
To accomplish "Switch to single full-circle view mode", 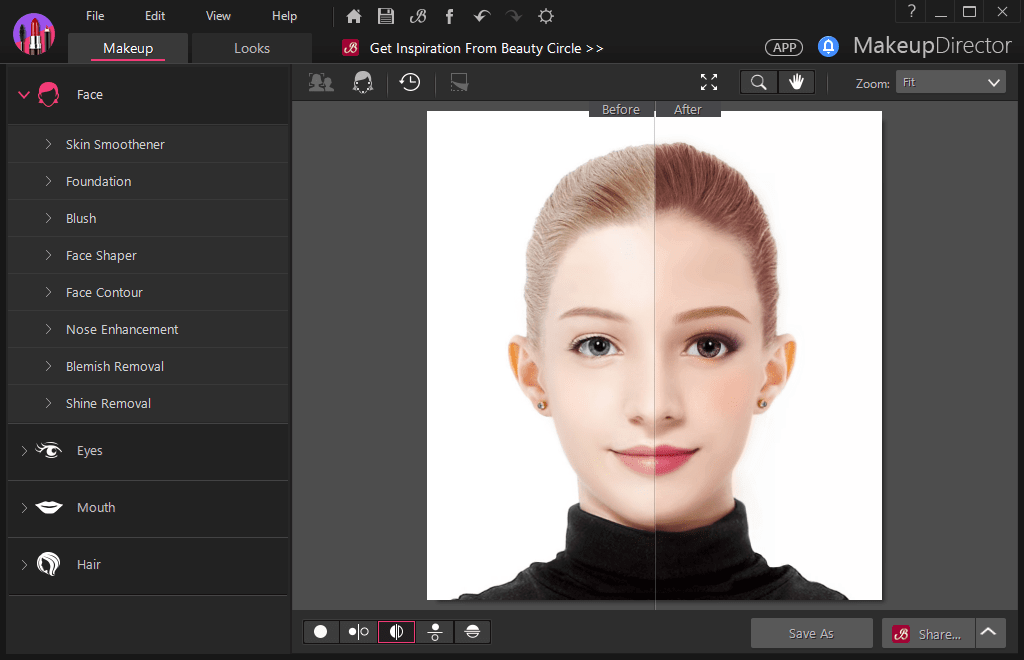I will [321, 632].
